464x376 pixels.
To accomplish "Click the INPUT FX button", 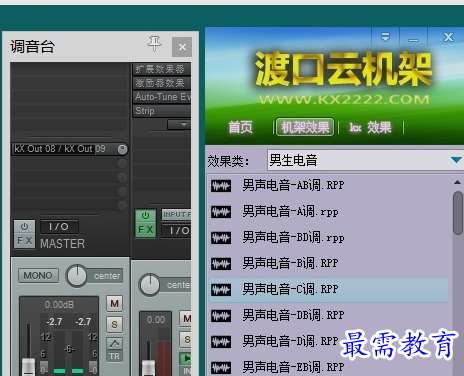I will [176, 215].
